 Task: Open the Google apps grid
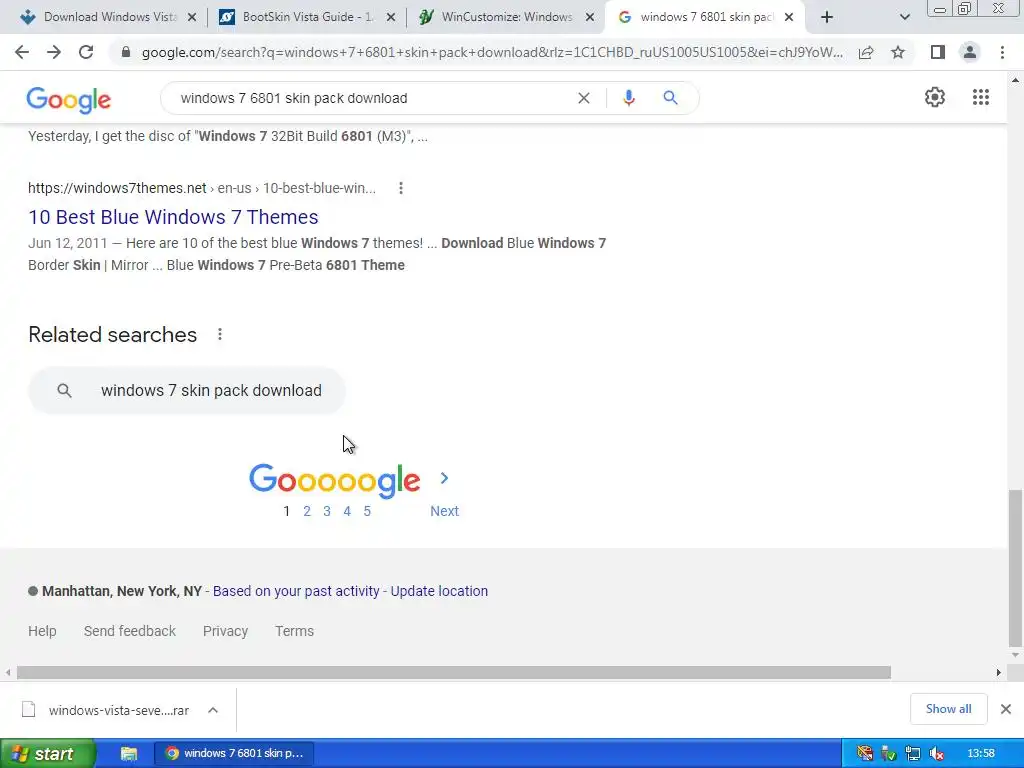point(981,97)
